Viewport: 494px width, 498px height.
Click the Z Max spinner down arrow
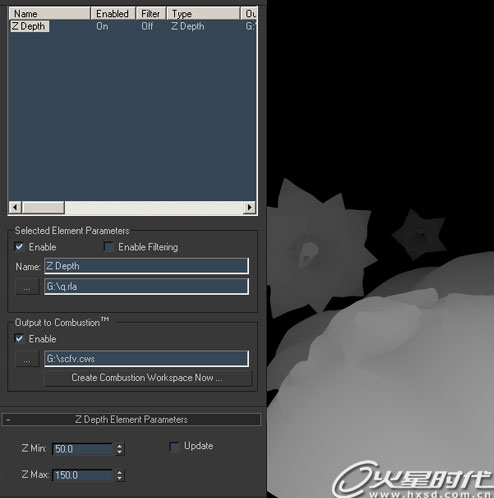pos(120,478)
